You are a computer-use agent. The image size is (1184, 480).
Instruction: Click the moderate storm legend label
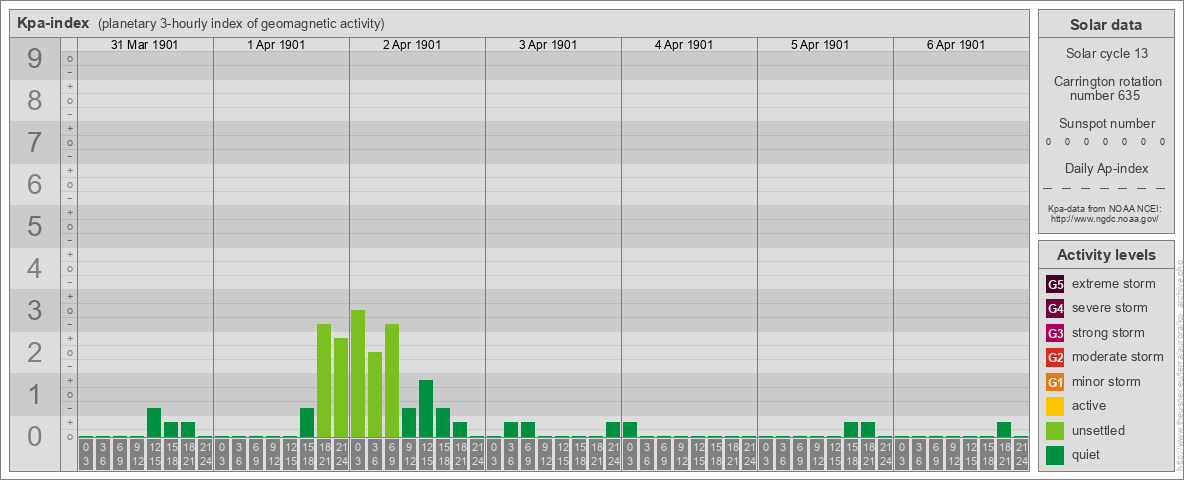pyautogui.click(x=1118, y=357)
